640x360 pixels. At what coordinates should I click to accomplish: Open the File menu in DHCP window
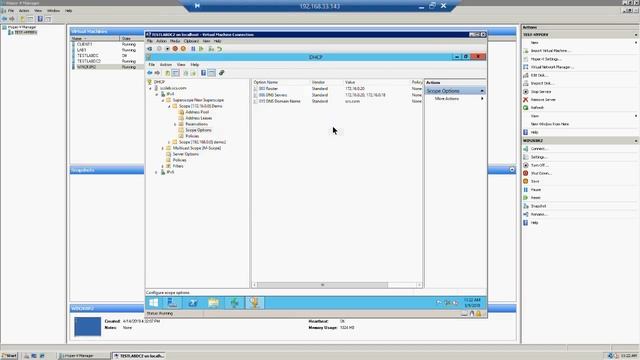(151, 64)
